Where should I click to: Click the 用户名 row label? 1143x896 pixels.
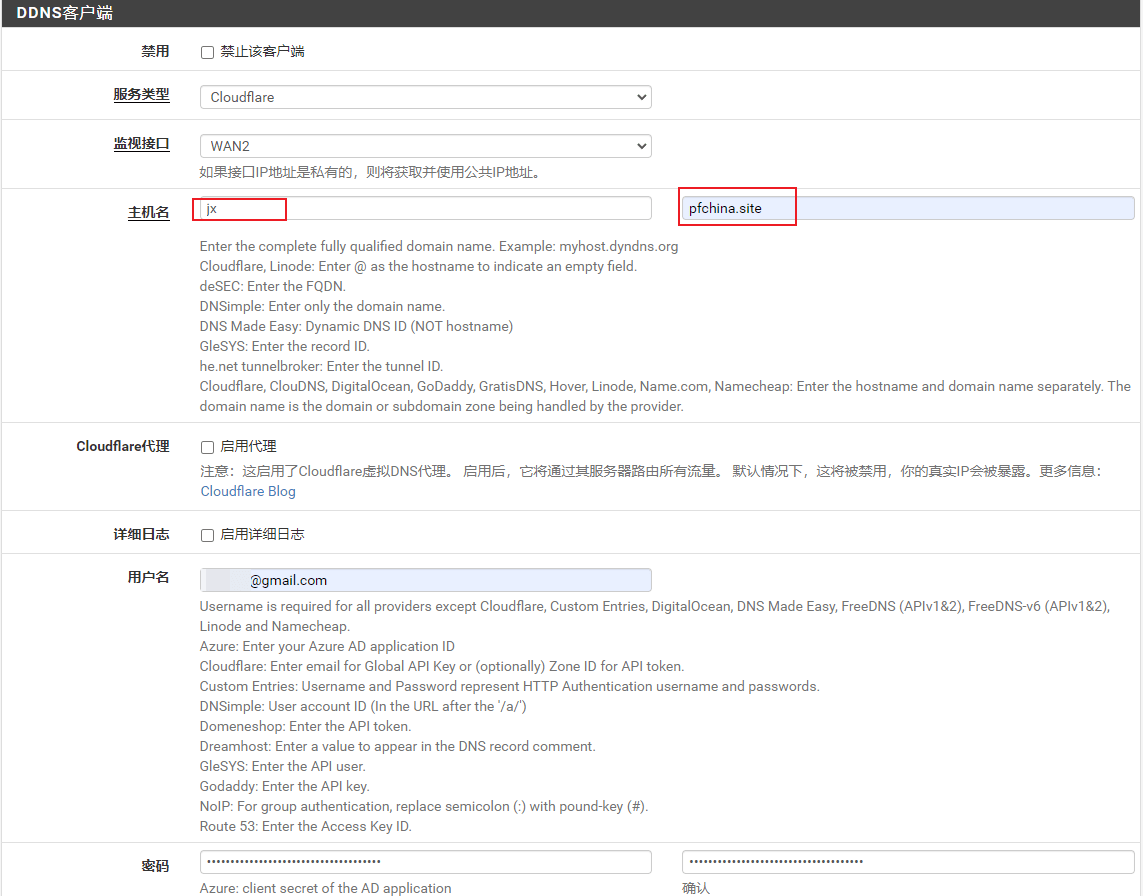tap(148, 577)
